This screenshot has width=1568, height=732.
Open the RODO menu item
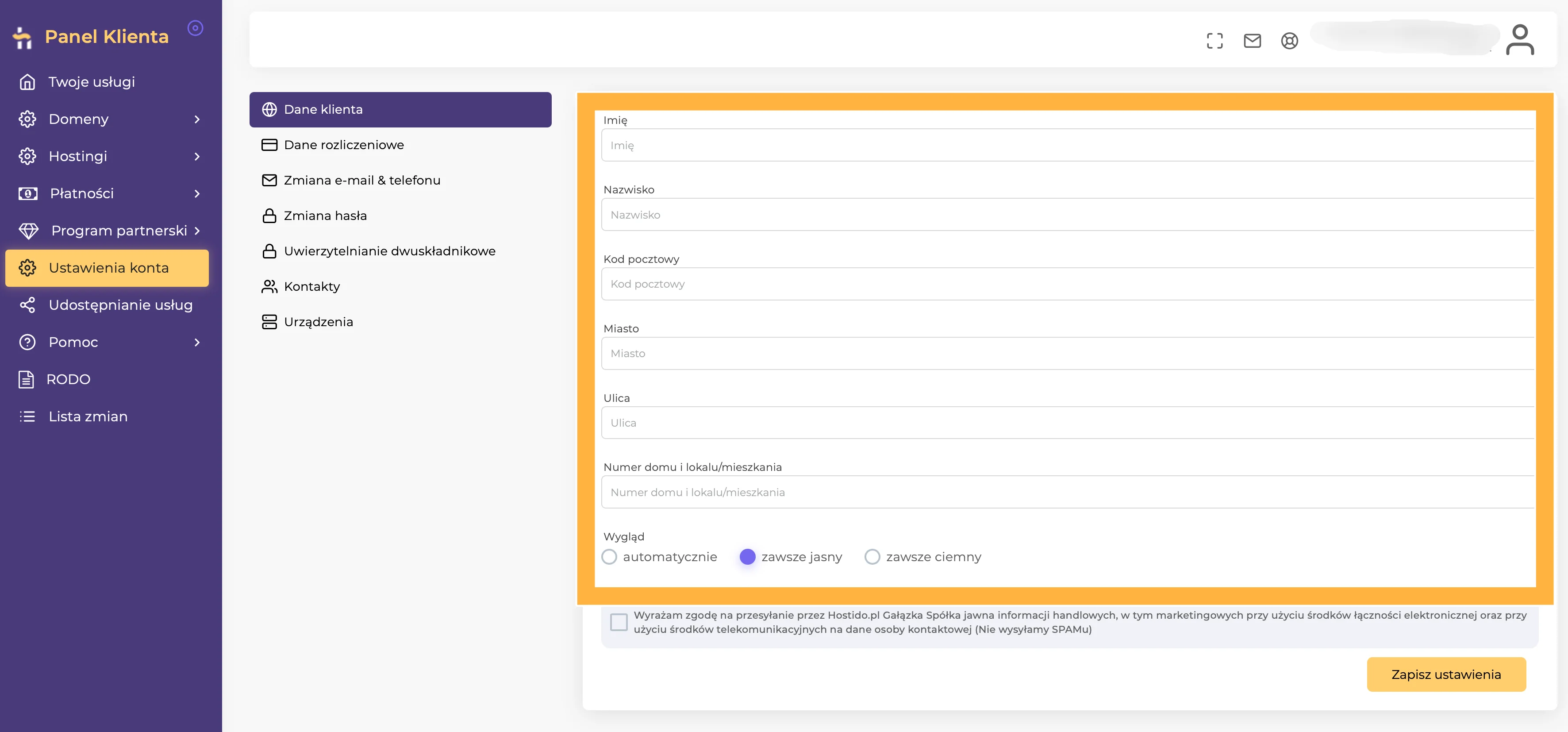tap(107, 379)
